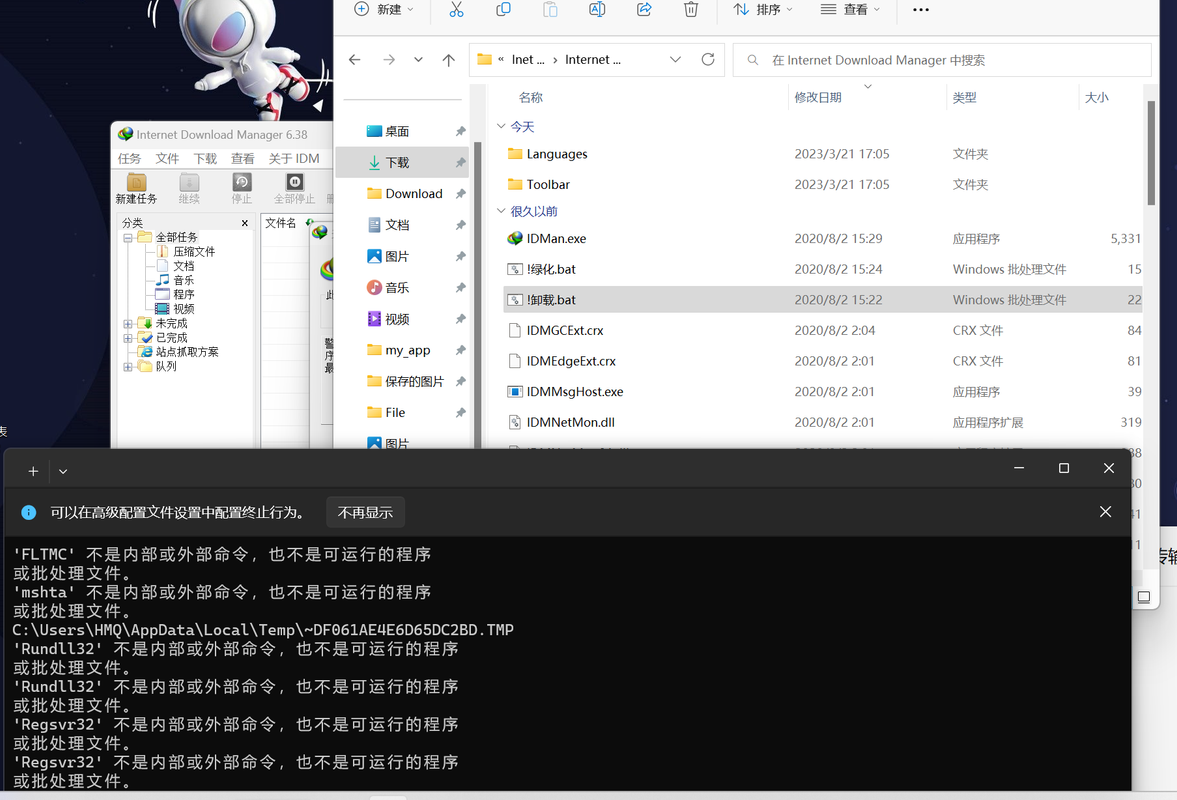
Task: Open the three-dots more options menu
Action: 921,10
